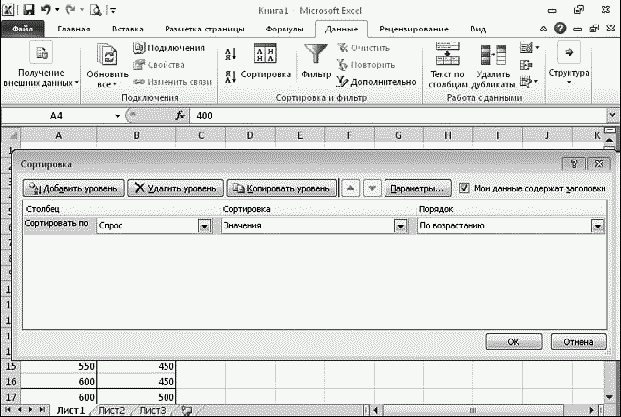The width and height of the screenshot is (621, 417).
Task: Open the Лист2 sheet tab
Action: (111, 410)
